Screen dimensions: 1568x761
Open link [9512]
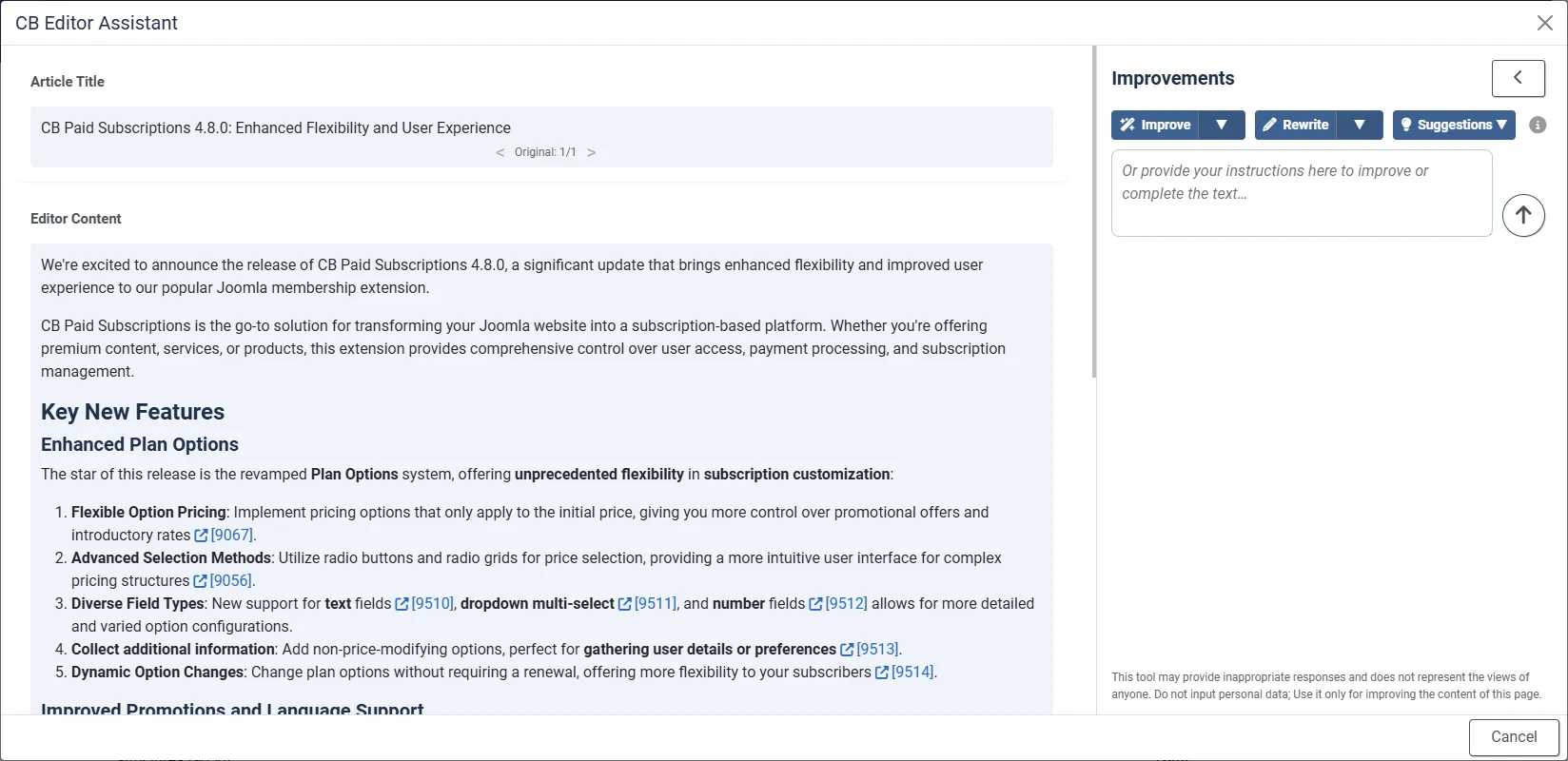tap(838, 604)
